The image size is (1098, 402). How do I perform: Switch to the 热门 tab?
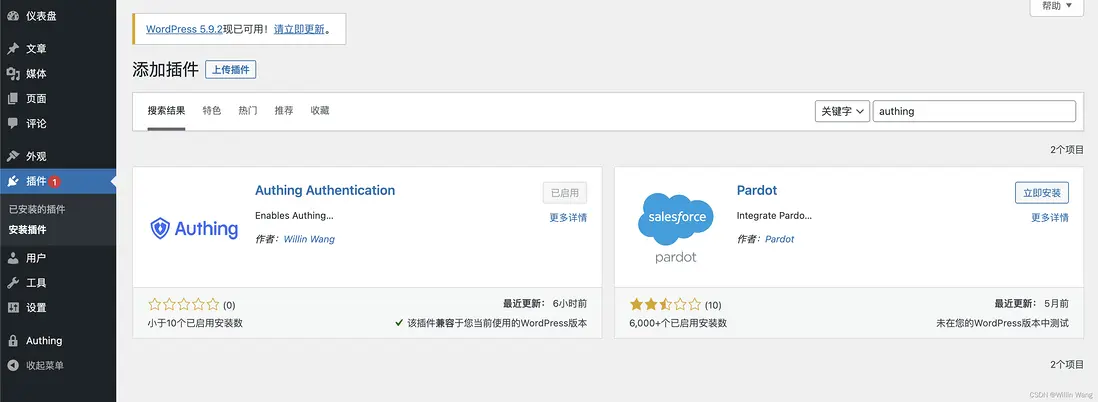click(248, 111)
